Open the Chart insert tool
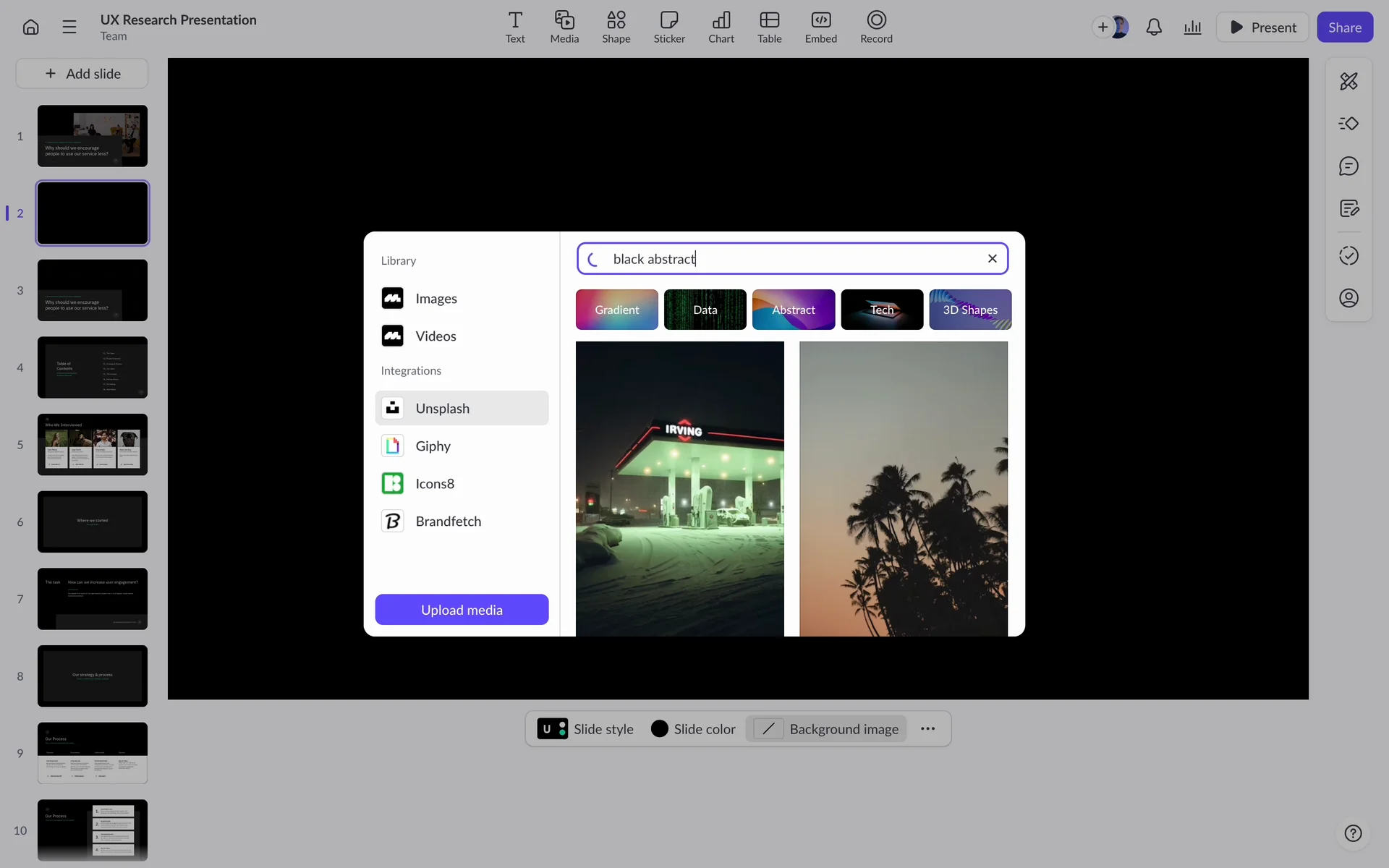The image size is (1389, 868). pyautogui.click(x=721, y=27)
